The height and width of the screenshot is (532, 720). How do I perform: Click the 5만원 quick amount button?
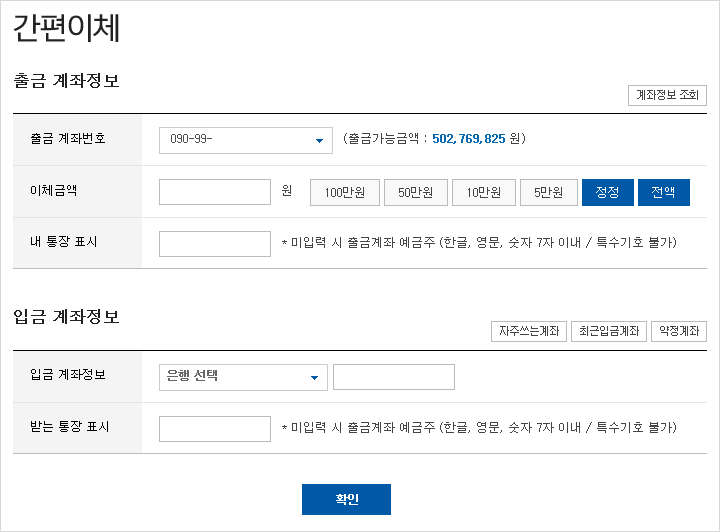(549, 192)
